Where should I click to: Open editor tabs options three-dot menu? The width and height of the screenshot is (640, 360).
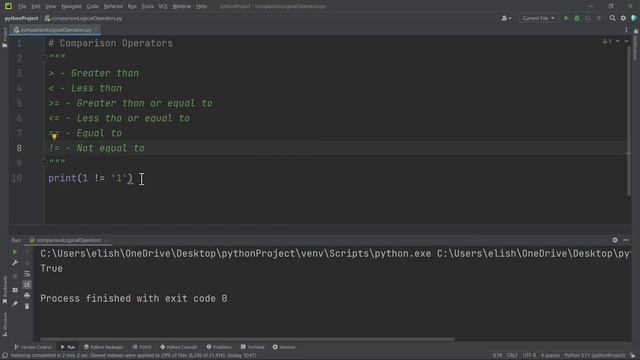(626, 30)
